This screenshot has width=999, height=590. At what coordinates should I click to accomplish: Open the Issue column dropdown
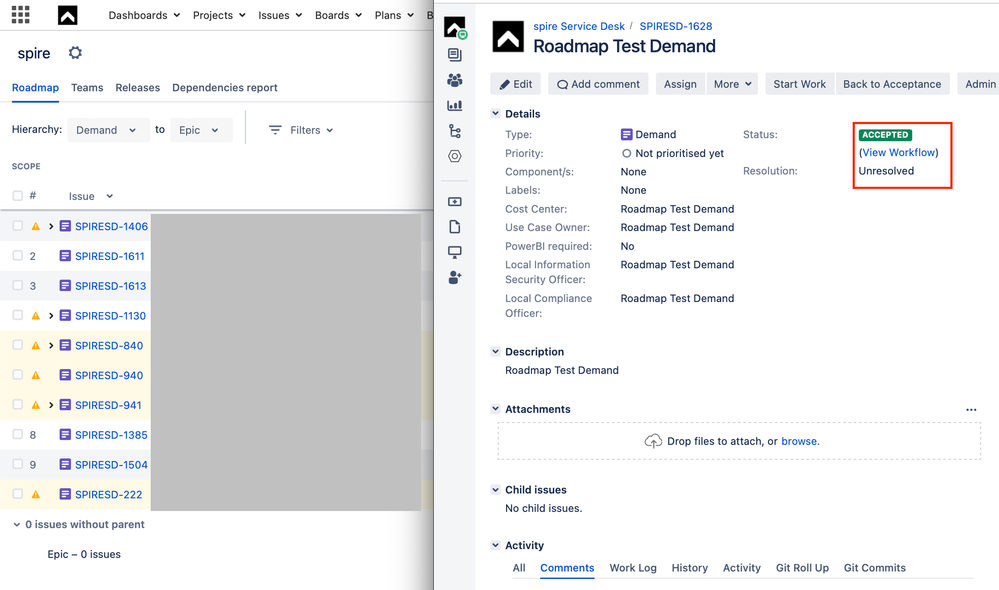coord(90,196)
